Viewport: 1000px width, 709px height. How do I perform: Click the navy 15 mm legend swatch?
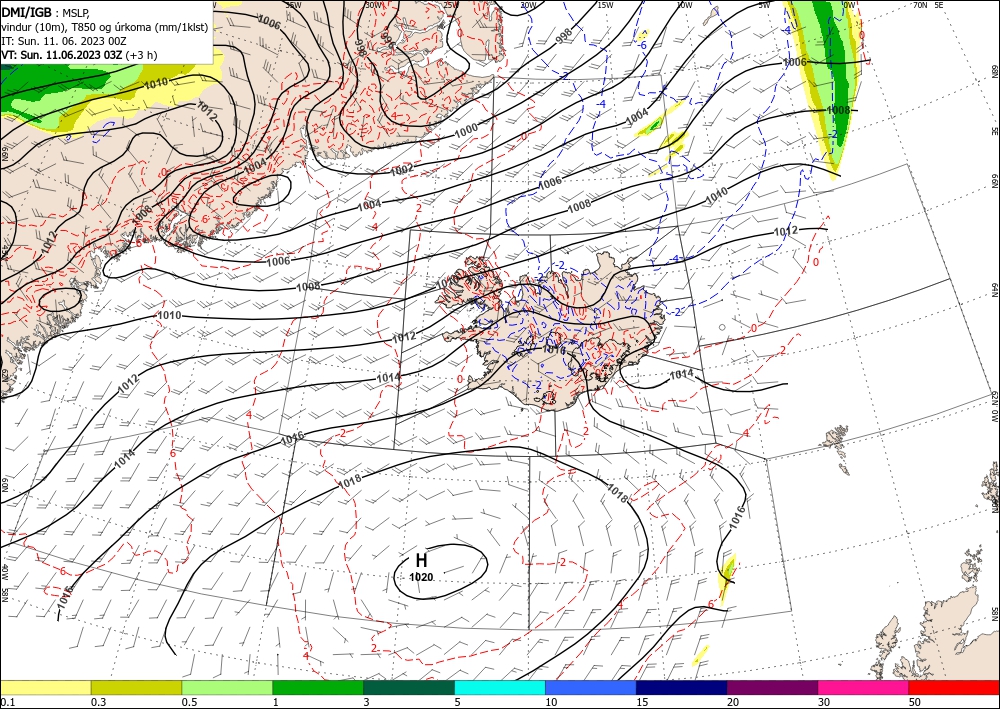tap(682, 687)
